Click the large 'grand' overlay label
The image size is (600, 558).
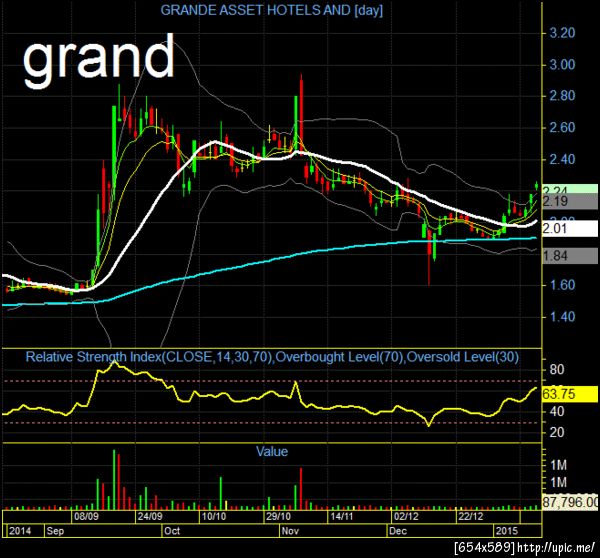99,60
